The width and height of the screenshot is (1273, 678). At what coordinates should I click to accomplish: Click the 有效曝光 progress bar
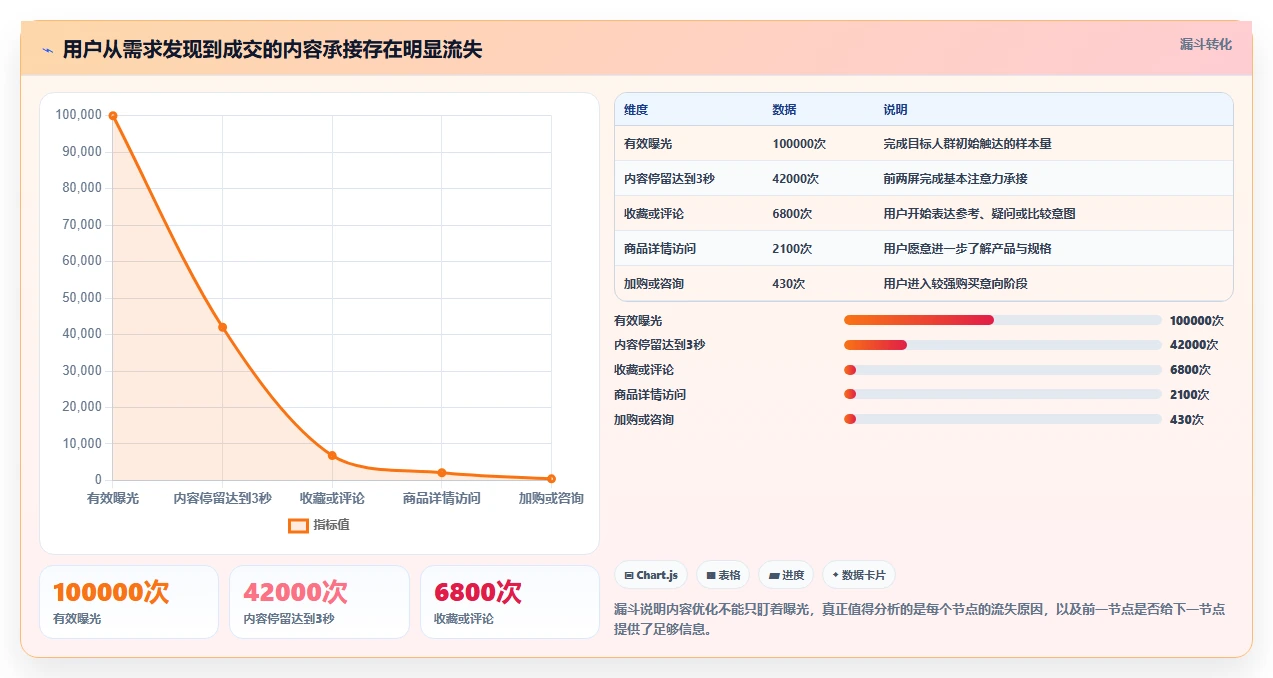(1003, 320)
